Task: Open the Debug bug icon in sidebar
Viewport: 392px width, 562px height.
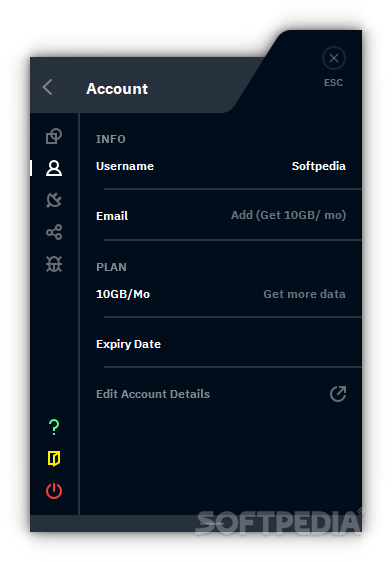Action: (54, 264)
